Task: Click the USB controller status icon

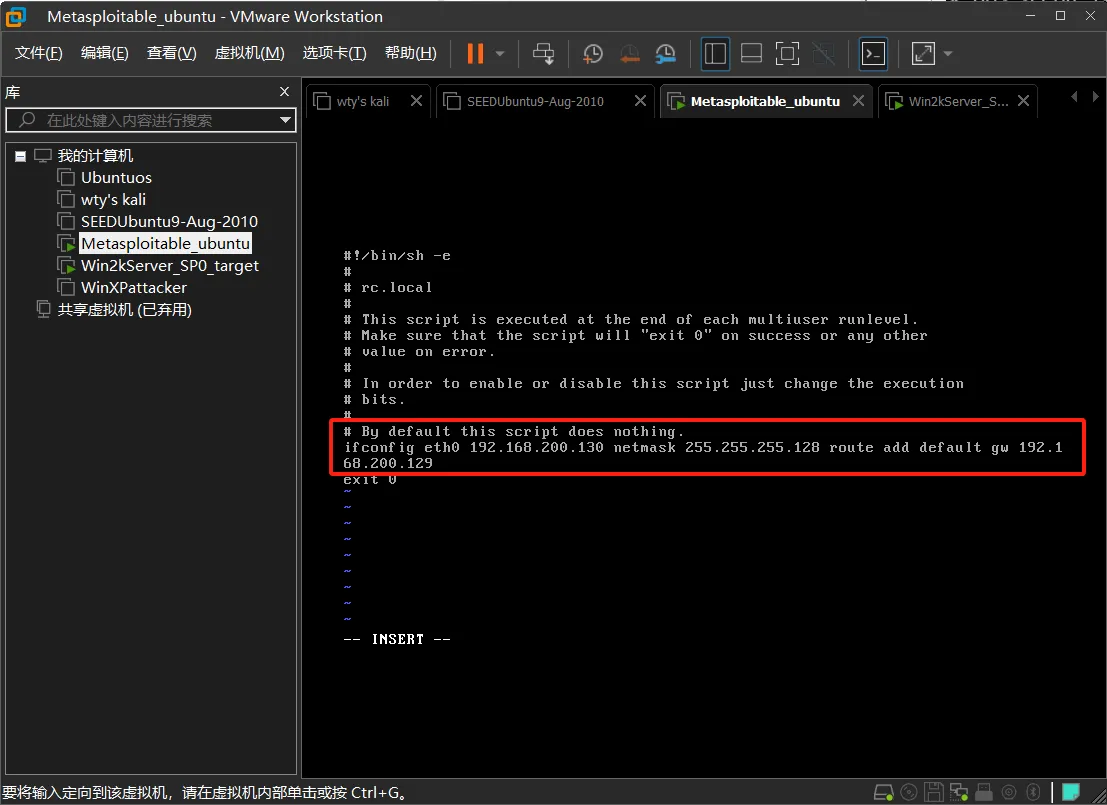Action: pos(984,792)
